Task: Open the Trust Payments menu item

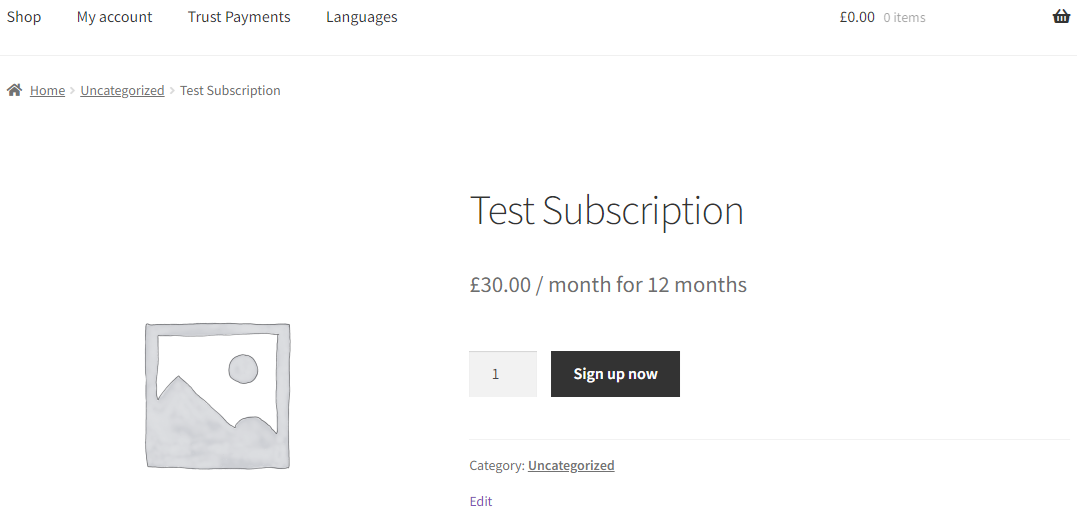Action: tap(239, 17)
